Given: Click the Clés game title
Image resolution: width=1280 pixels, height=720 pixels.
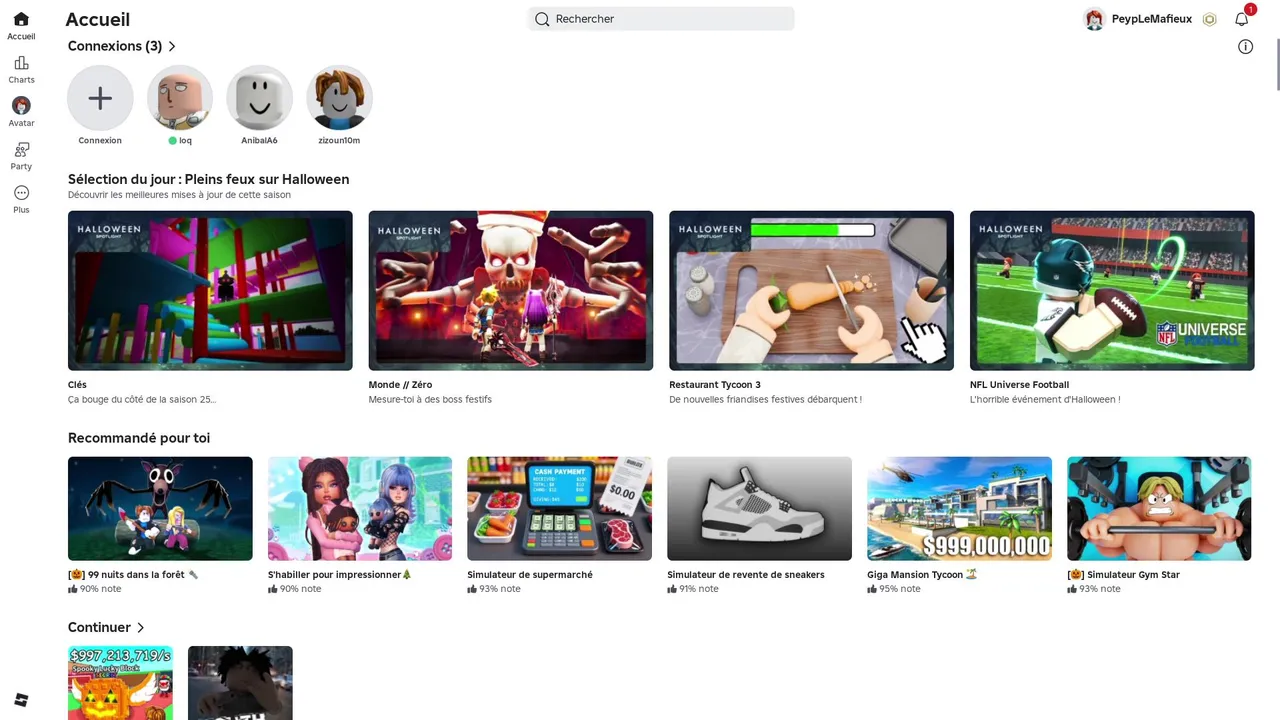Looking at the screenshot, I should pos(77,385).
